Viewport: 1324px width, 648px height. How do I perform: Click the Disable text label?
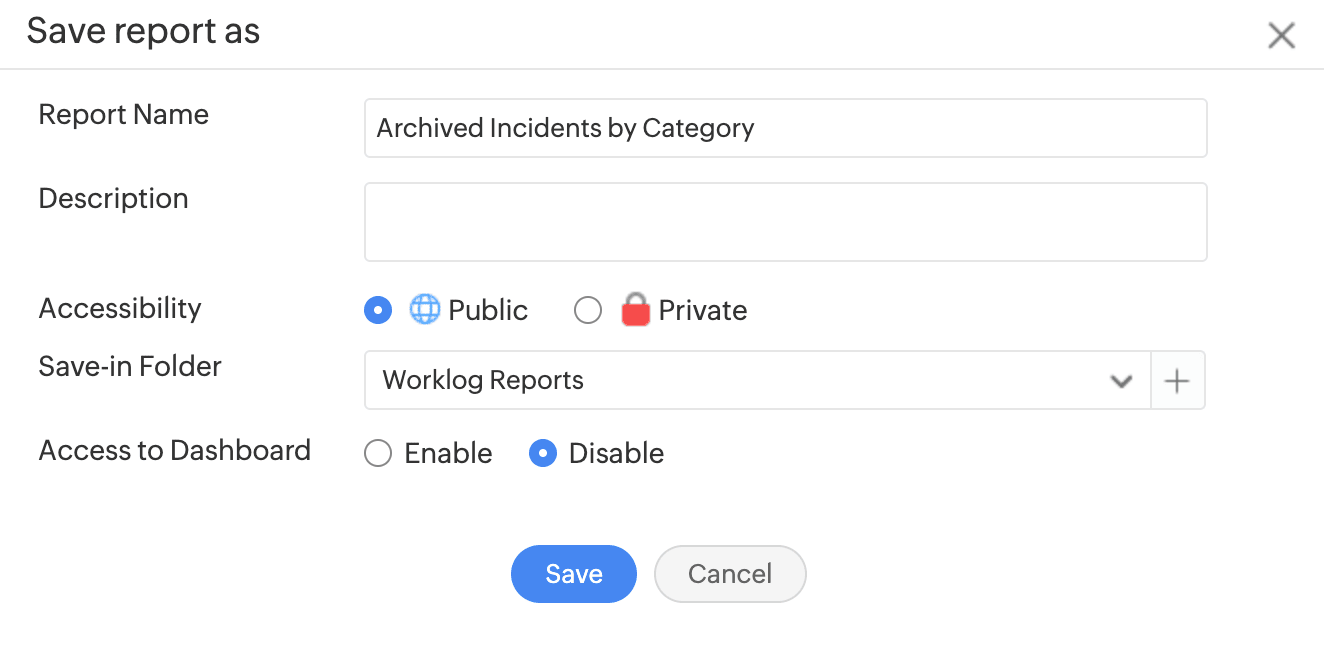[616, 454]
